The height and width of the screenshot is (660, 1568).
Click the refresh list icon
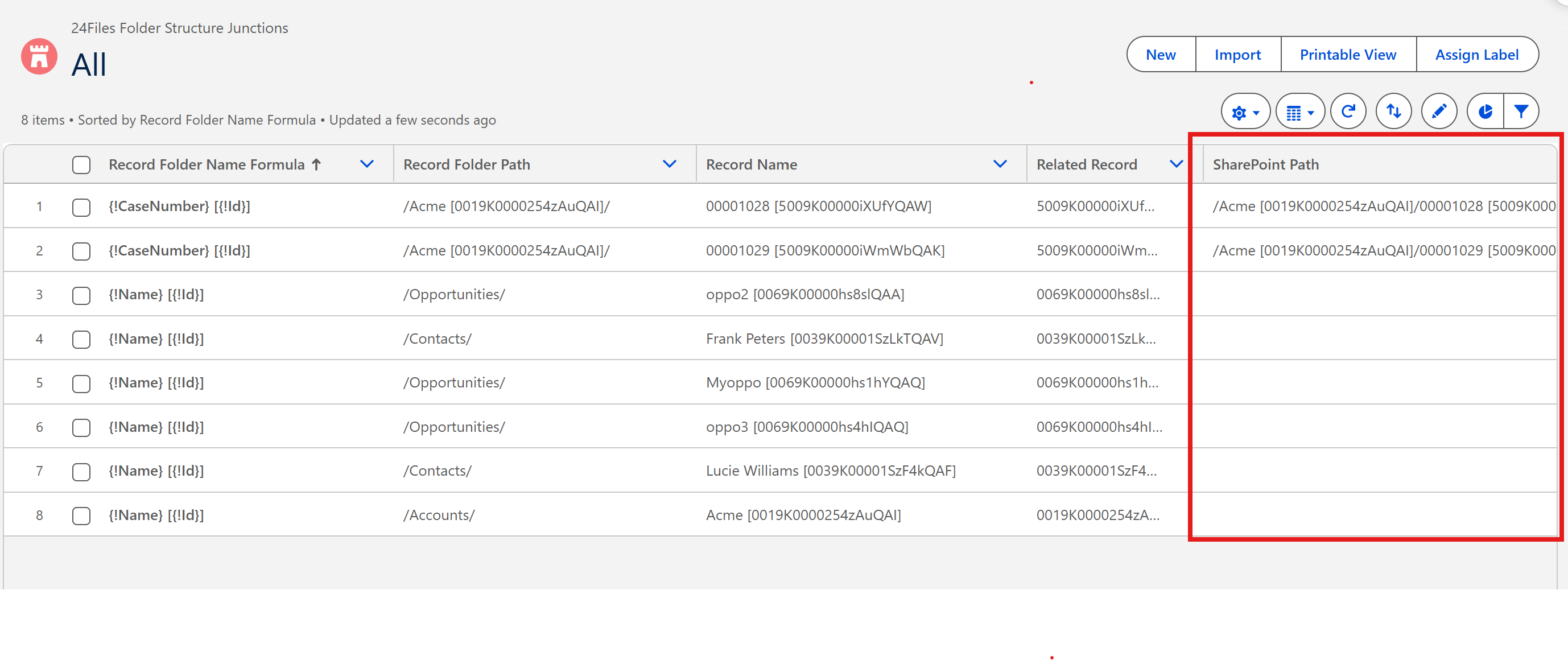tap(1348, 112)
